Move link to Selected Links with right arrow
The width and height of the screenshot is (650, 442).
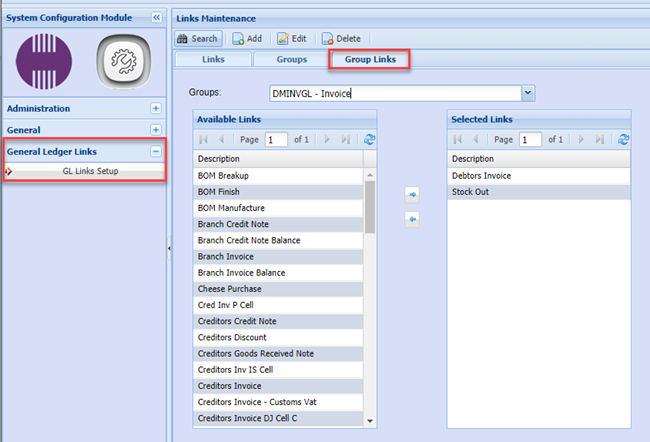pos(412,196)
